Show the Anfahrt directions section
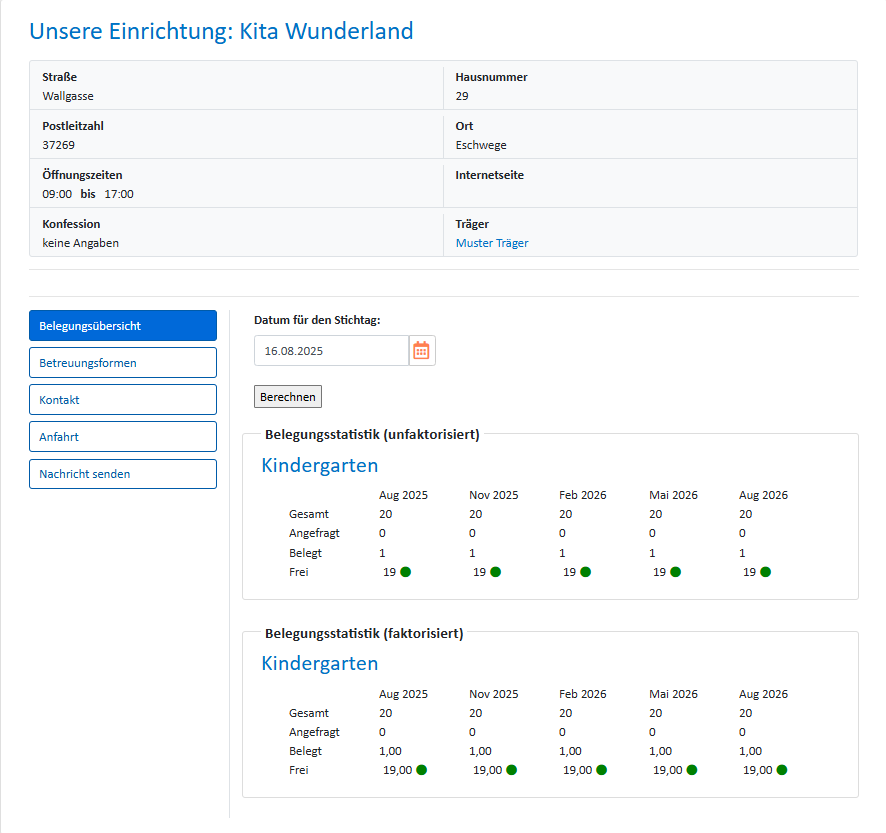Image resolution: width=886 pixels, height=833 pixels. click(x=123, y=437)
